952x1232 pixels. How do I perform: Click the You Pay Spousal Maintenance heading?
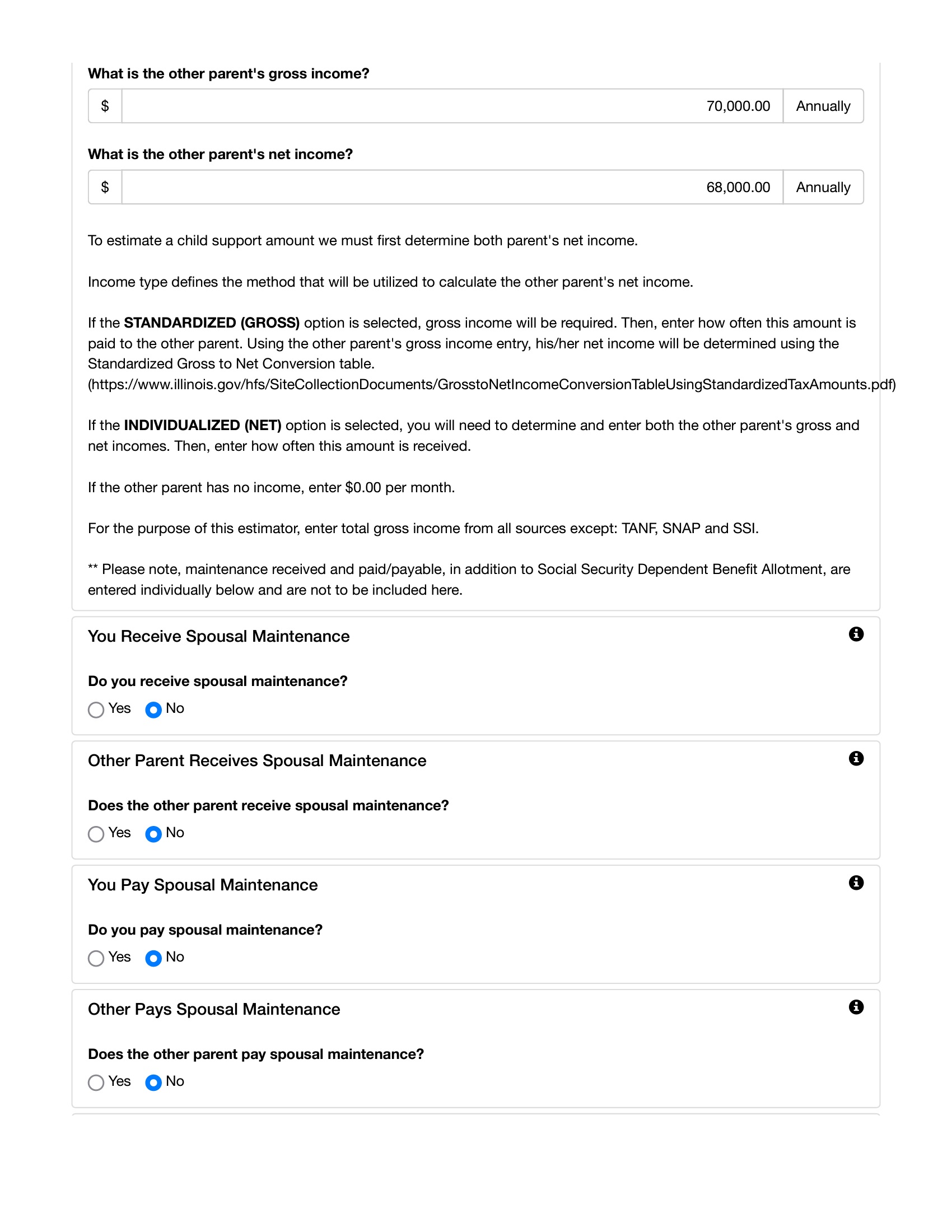(x=203, y=885)
